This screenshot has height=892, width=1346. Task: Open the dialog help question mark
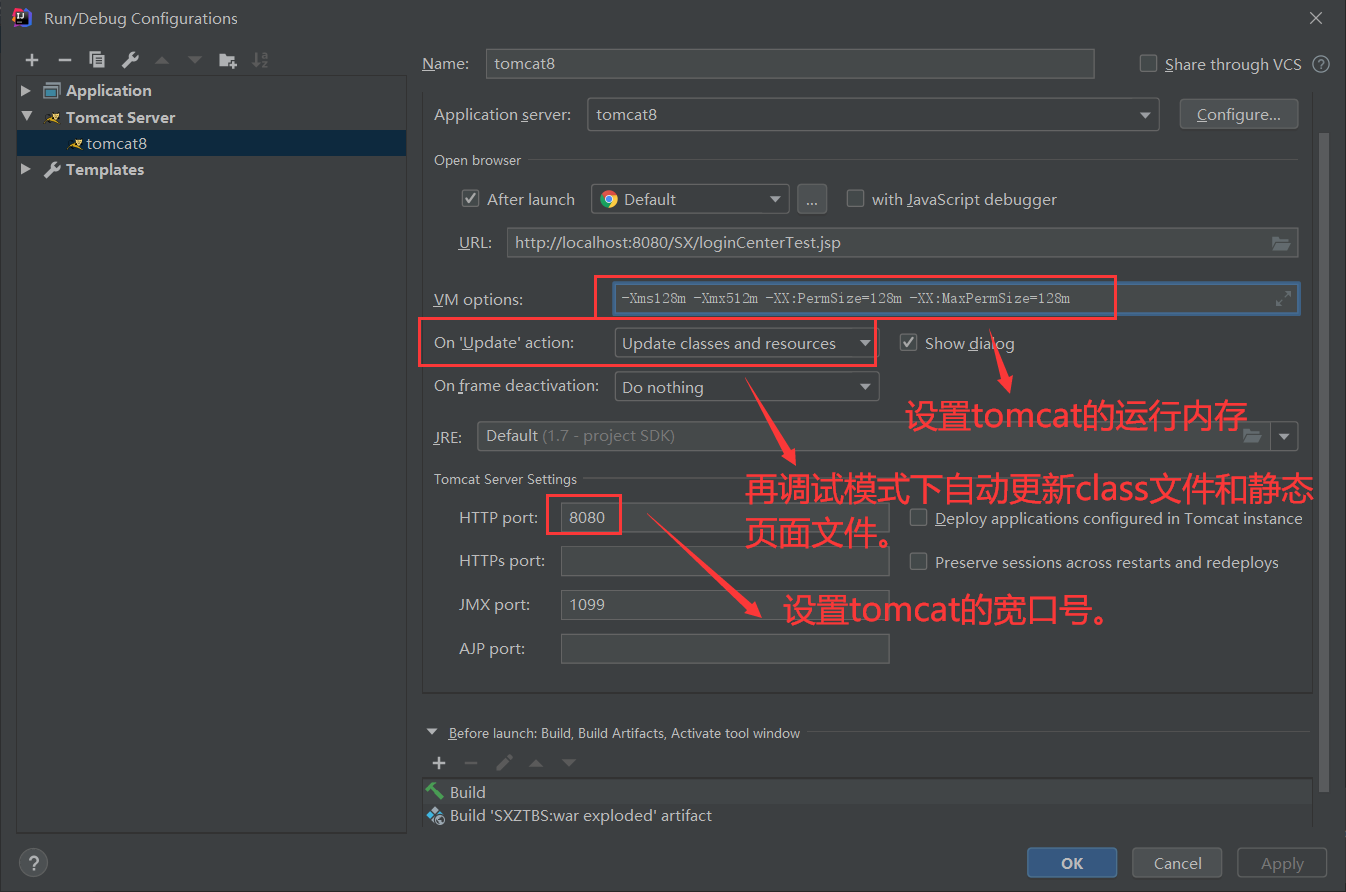pos(33,863)
